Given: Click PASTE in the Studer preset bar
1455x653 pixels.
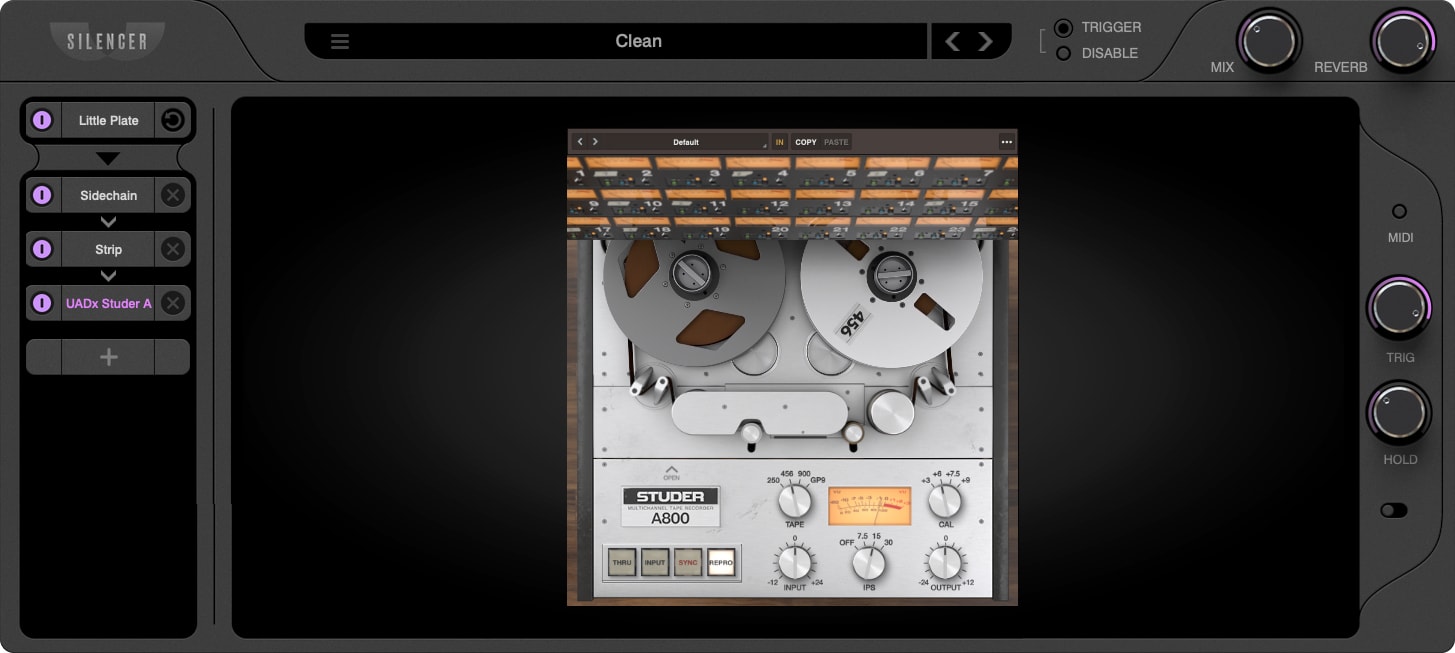Looking at the screenshot, I should 834,142.
